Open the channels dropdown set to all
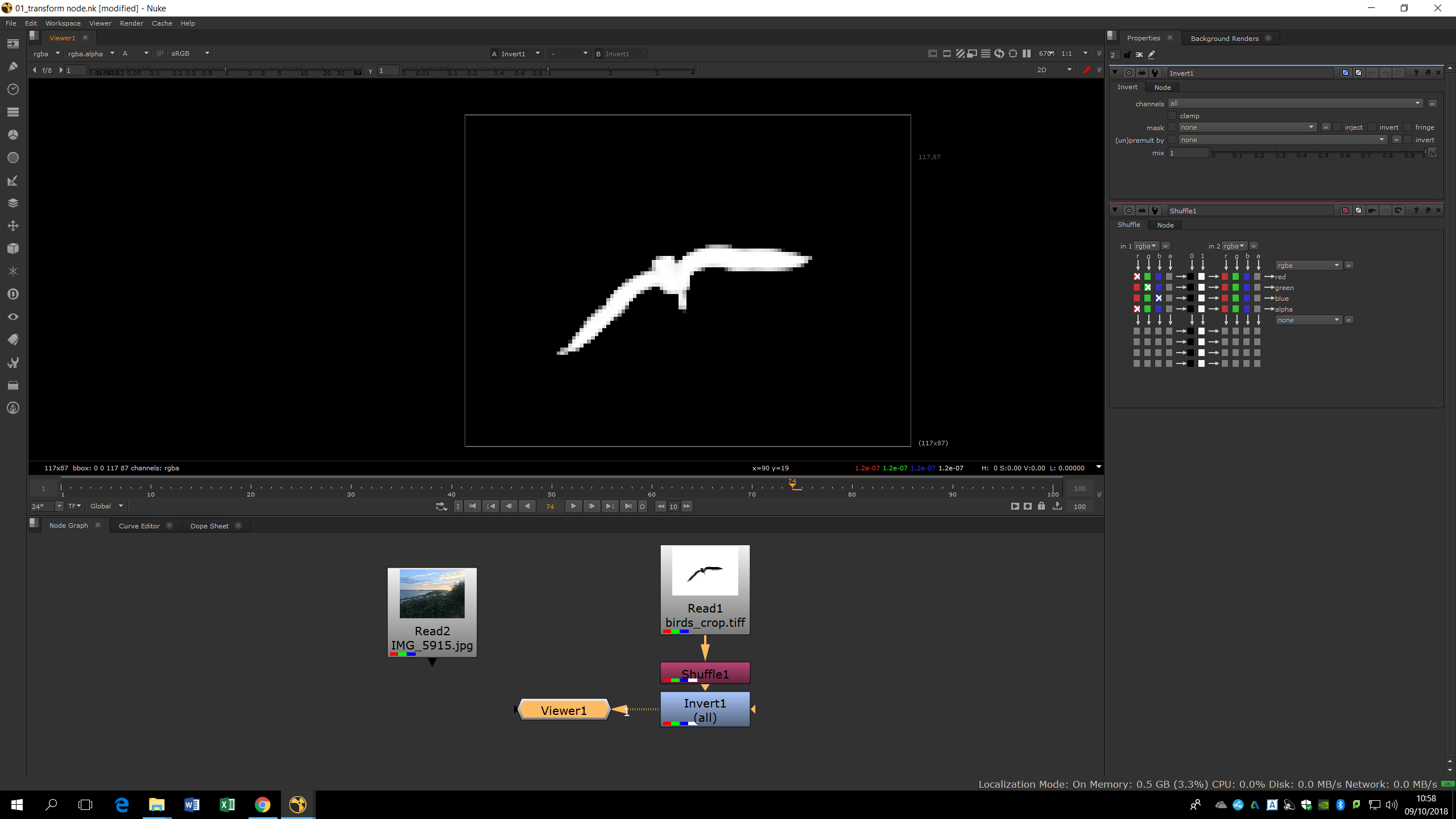The image size is (1456, 819). pos(1295,104)
